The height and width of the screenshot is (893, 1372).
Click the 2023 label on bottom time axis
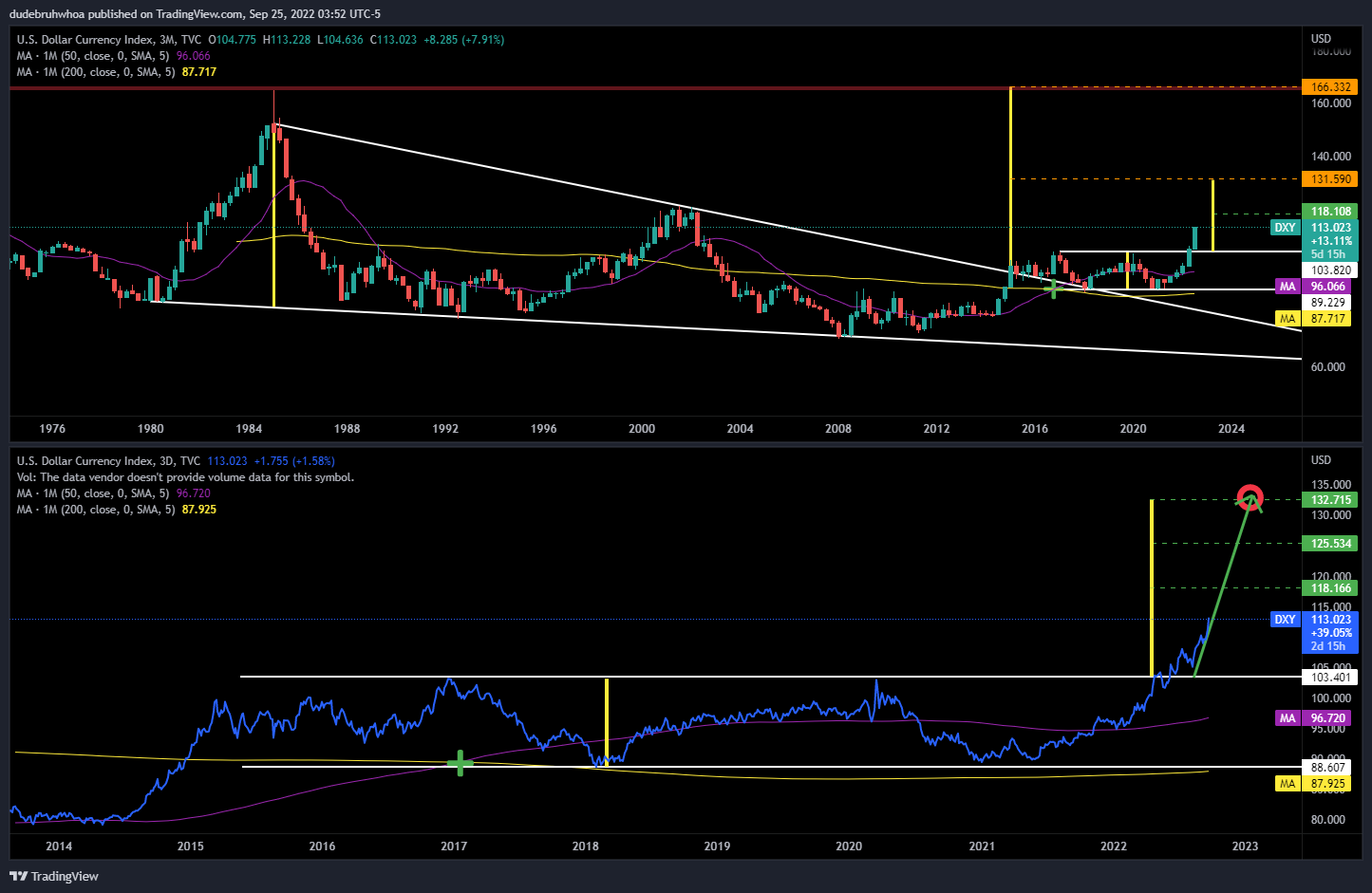click(1245, 846)
